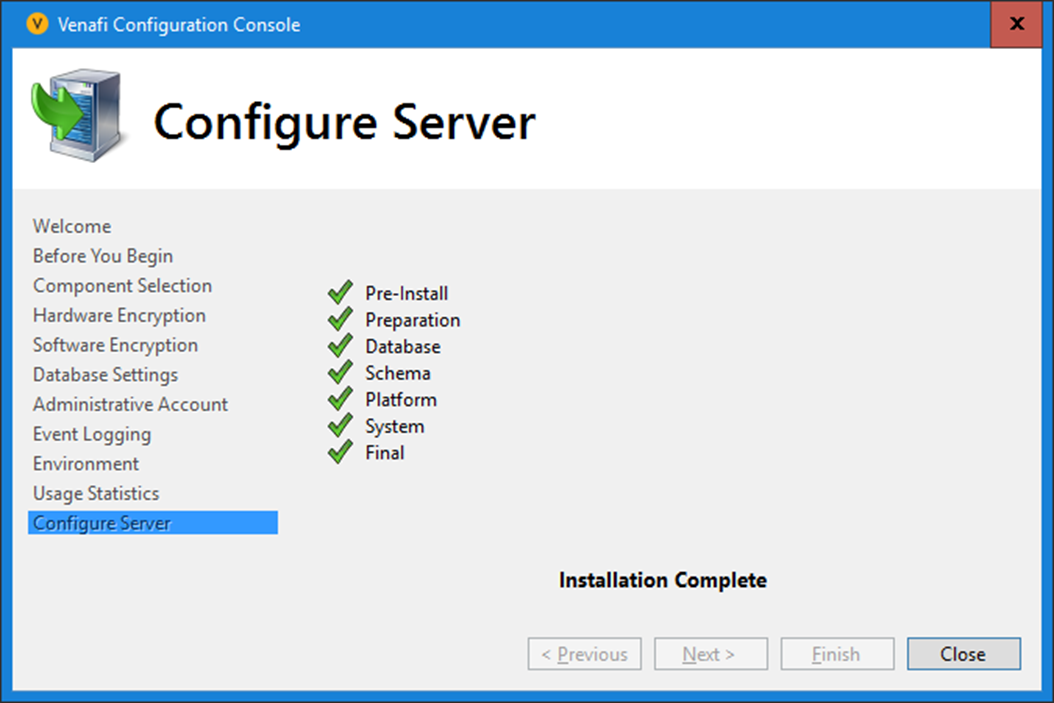Click the green checkmark beside Final

pyautogui.click(x=340, y=452)
